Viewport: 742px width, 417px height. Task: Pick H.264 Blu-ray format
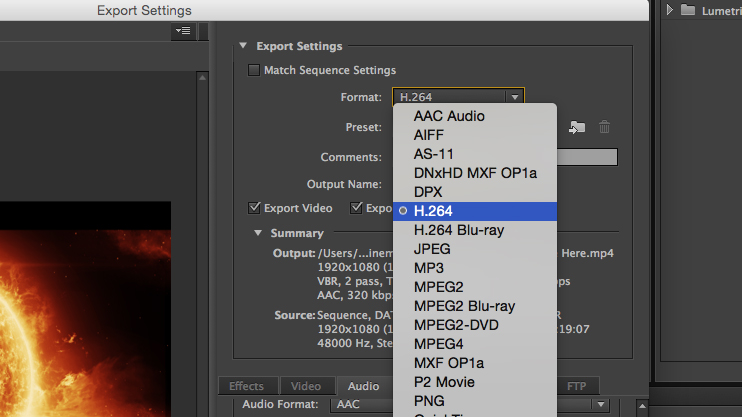[475, 230]
